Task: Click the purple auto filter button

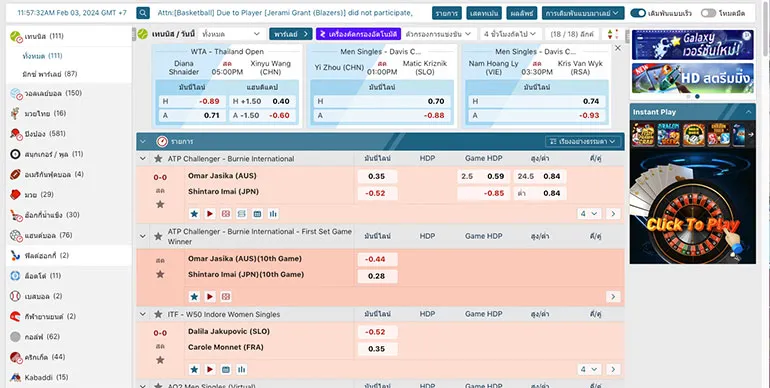Action: (x=358, y=34)
